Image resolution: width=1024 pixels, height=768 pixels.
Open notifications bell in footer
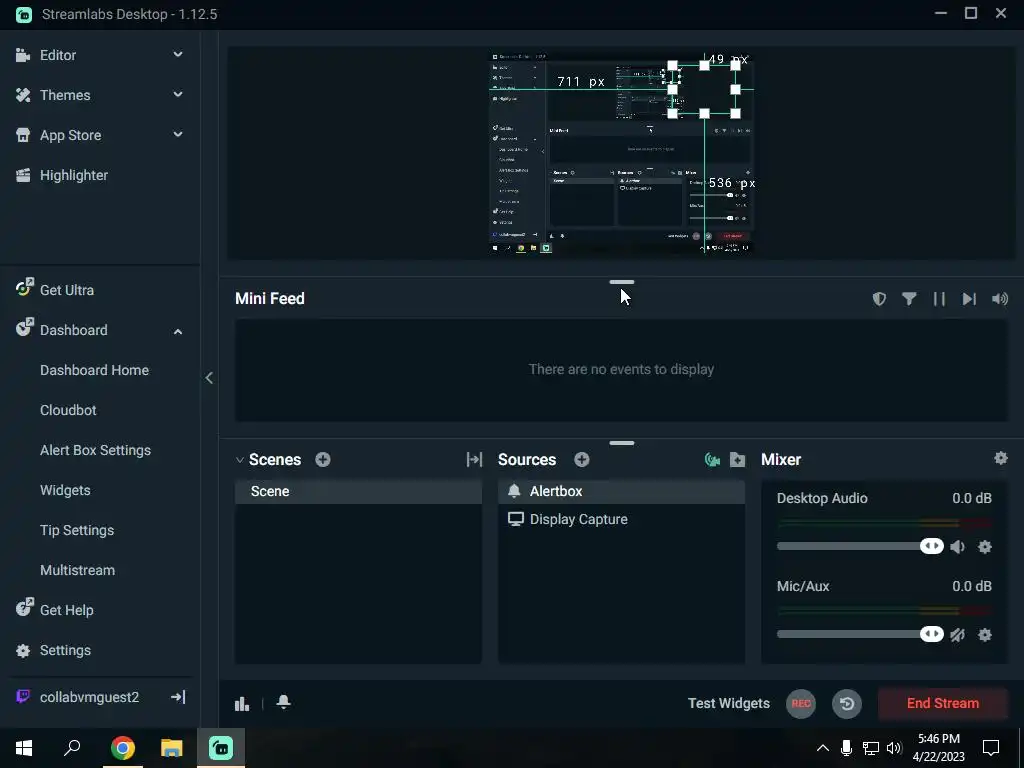point(283,703)
